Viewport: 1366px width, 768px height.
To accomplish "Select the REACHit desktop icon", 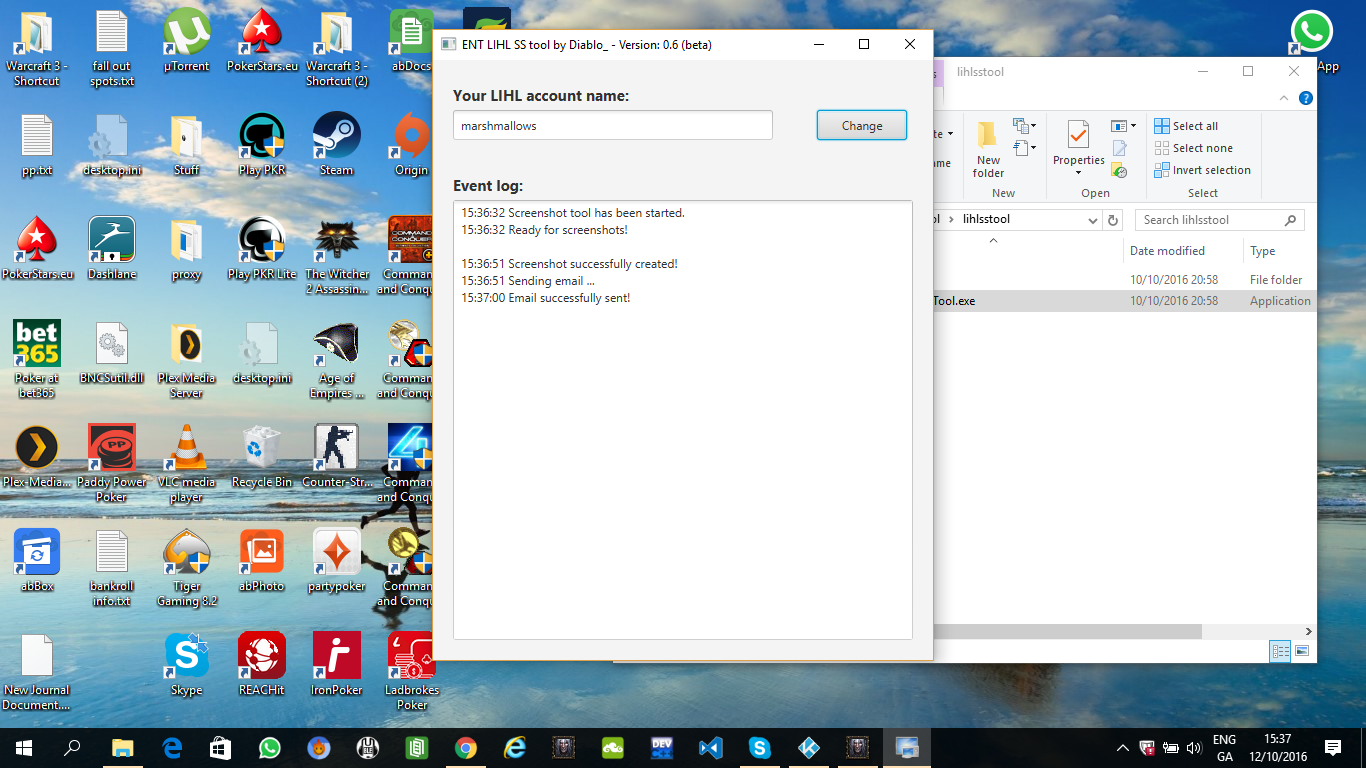I will pyautogui.click(x=262, y=664).
